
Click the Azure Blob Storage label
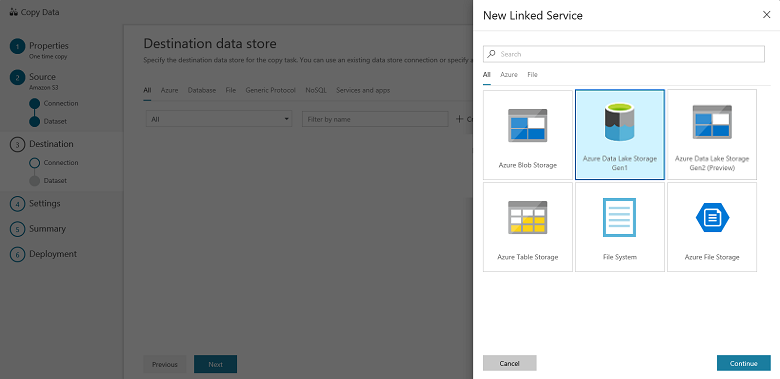(x=528, y=165)
